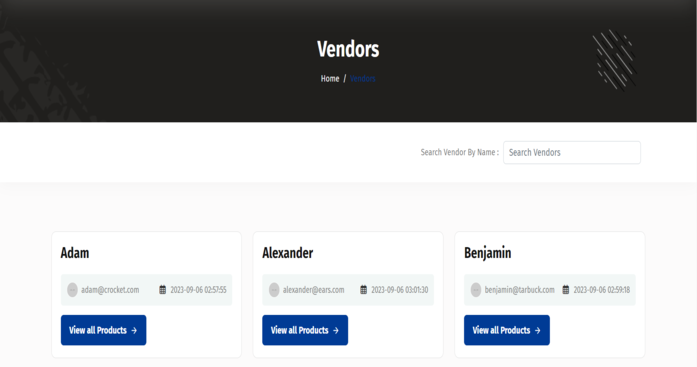Image resolution: width=697 pixels, height=367 pixels.
Task: Click the arrow icon on Adam's button
Action: tap(134, 331)
